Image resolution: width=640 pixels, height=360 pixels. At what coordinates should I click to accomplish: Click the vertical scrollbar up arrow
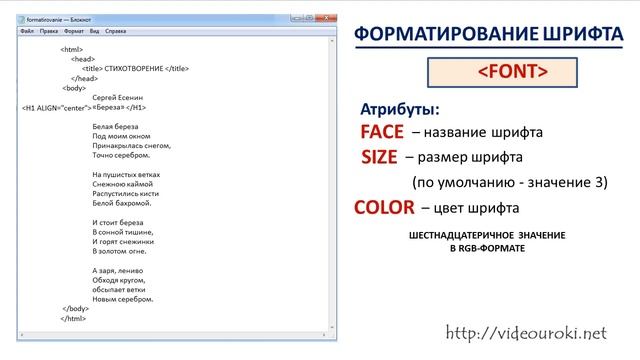tap(332, 41)
